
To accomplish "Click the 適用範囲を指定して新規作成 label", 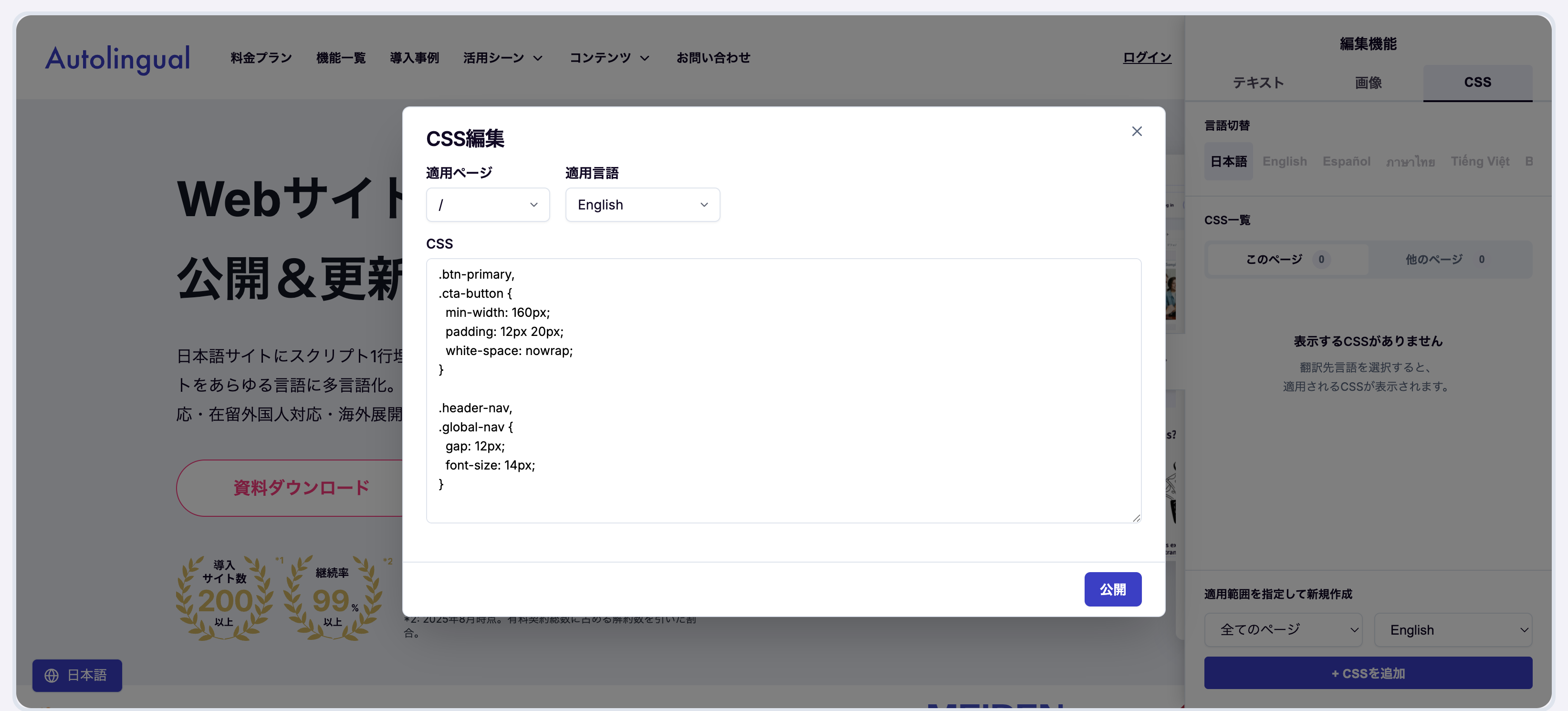I will click(1278, 594).
